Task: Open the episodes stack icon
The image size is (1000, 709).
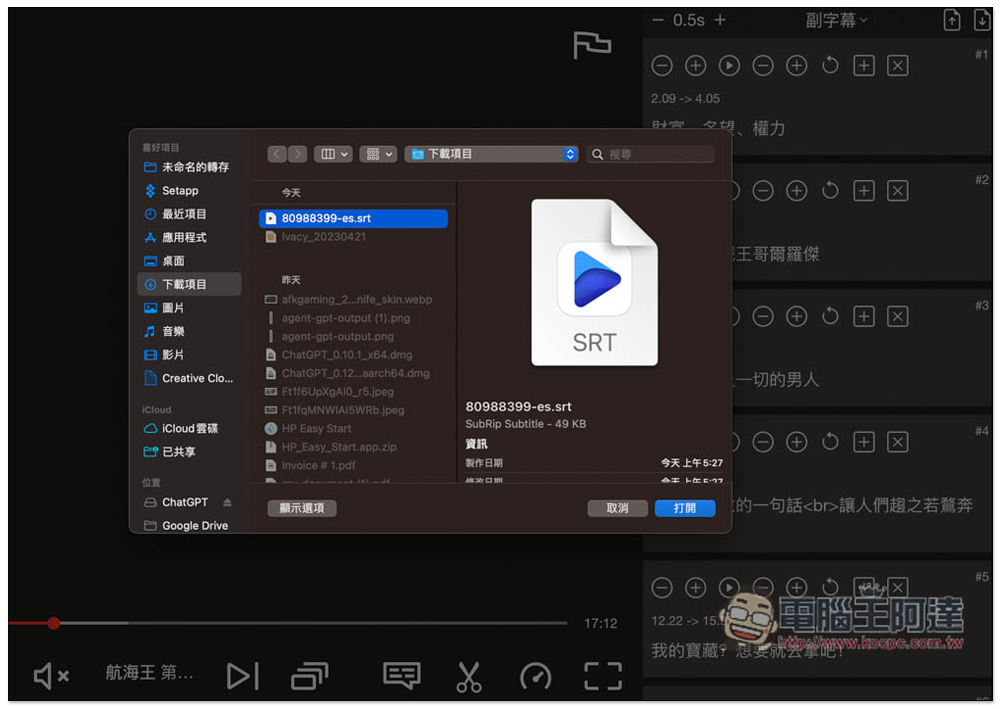Action: click(309, 676)
